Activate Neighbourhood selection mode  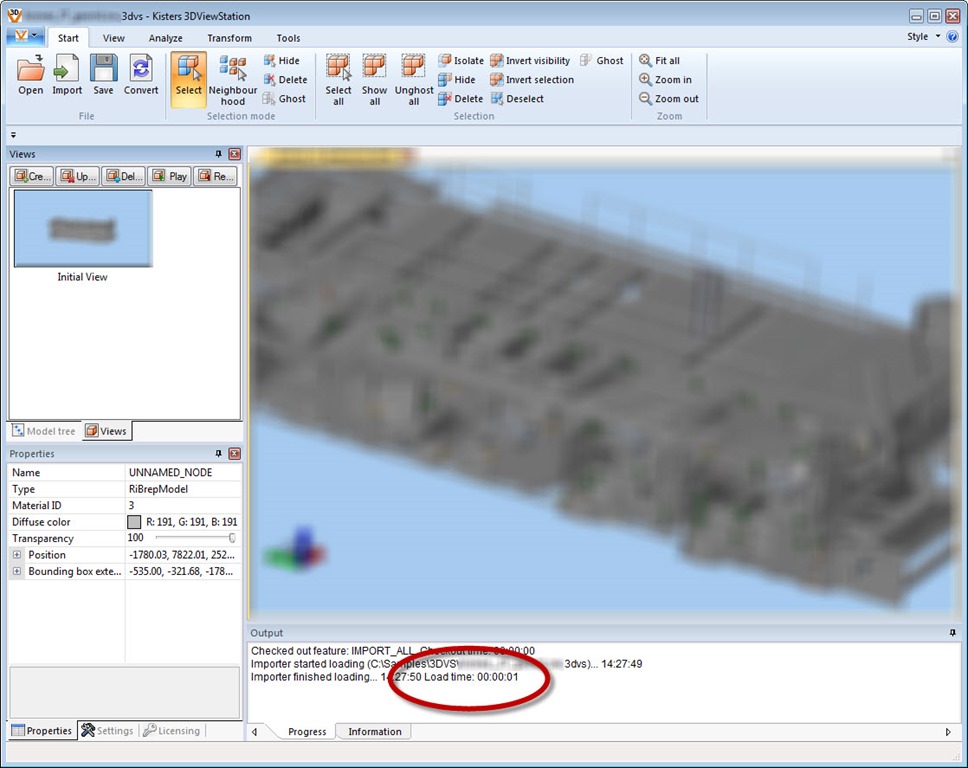tap(232, 80)
